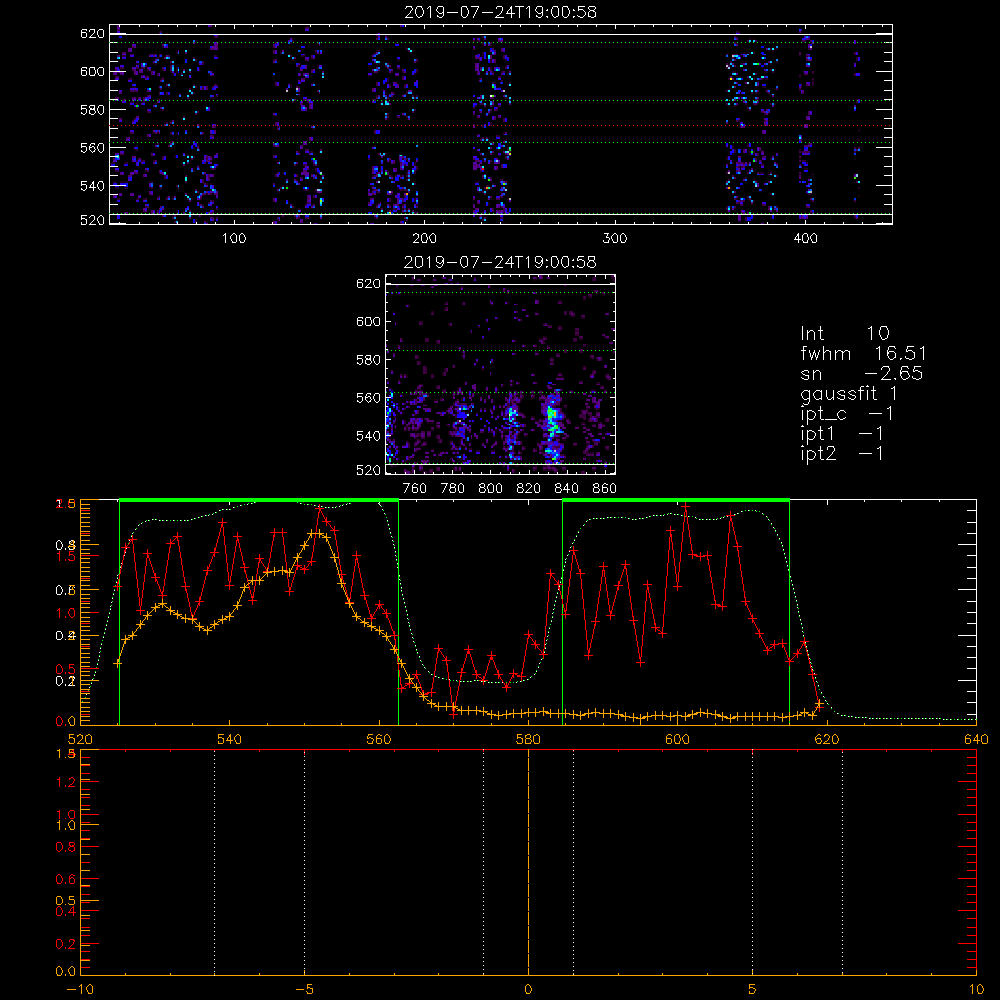Click x-axis label 540 of the profile plot

click(230, 739)
